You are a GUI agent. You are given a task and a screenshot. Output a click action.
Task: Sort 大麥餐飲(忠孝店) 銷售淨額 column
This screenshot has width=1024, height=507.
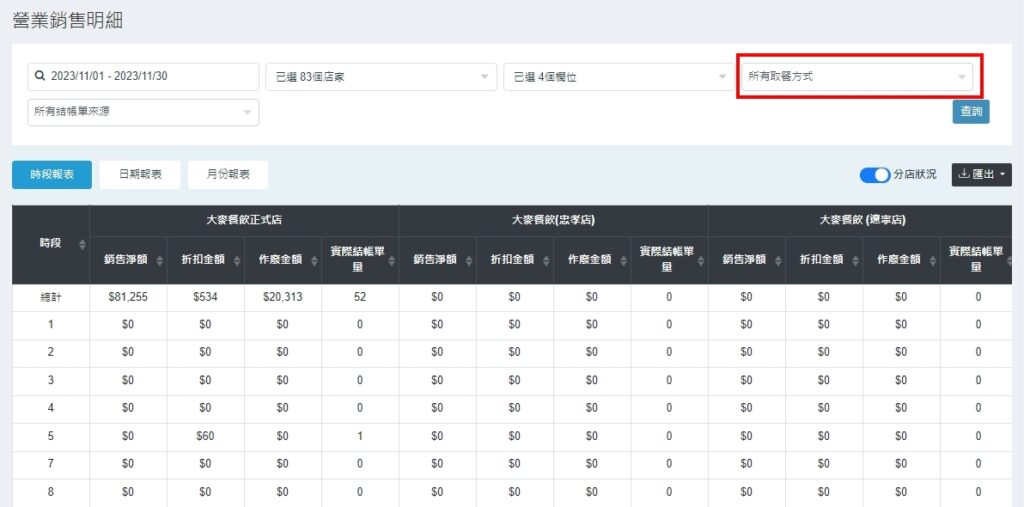[467, 260]
